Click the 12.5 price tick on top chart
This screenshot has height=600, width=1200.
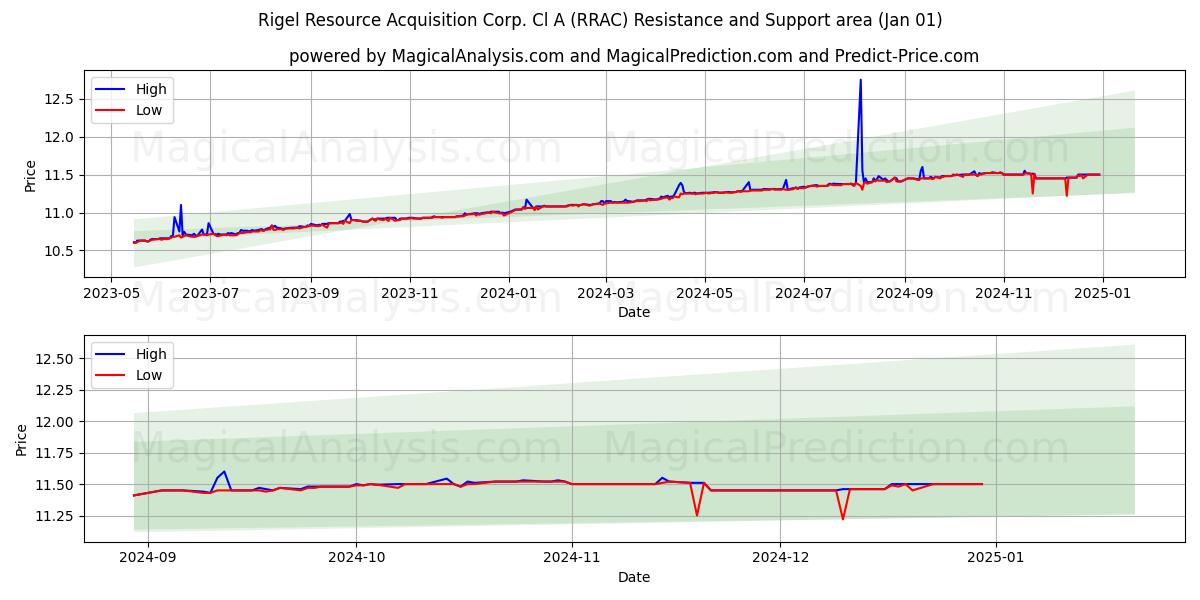coord(61,99)
